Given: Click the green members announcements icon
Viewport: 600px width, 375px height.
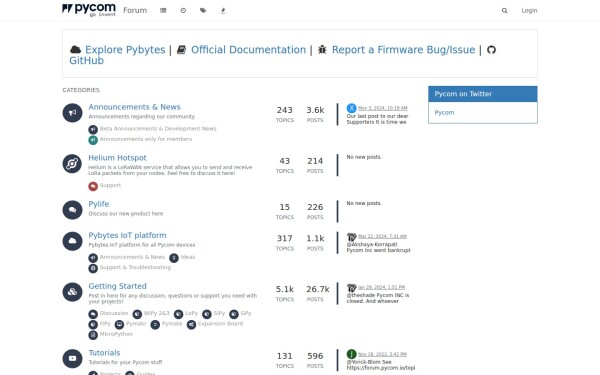Looking at the screenshot, I should coord(93,140).
